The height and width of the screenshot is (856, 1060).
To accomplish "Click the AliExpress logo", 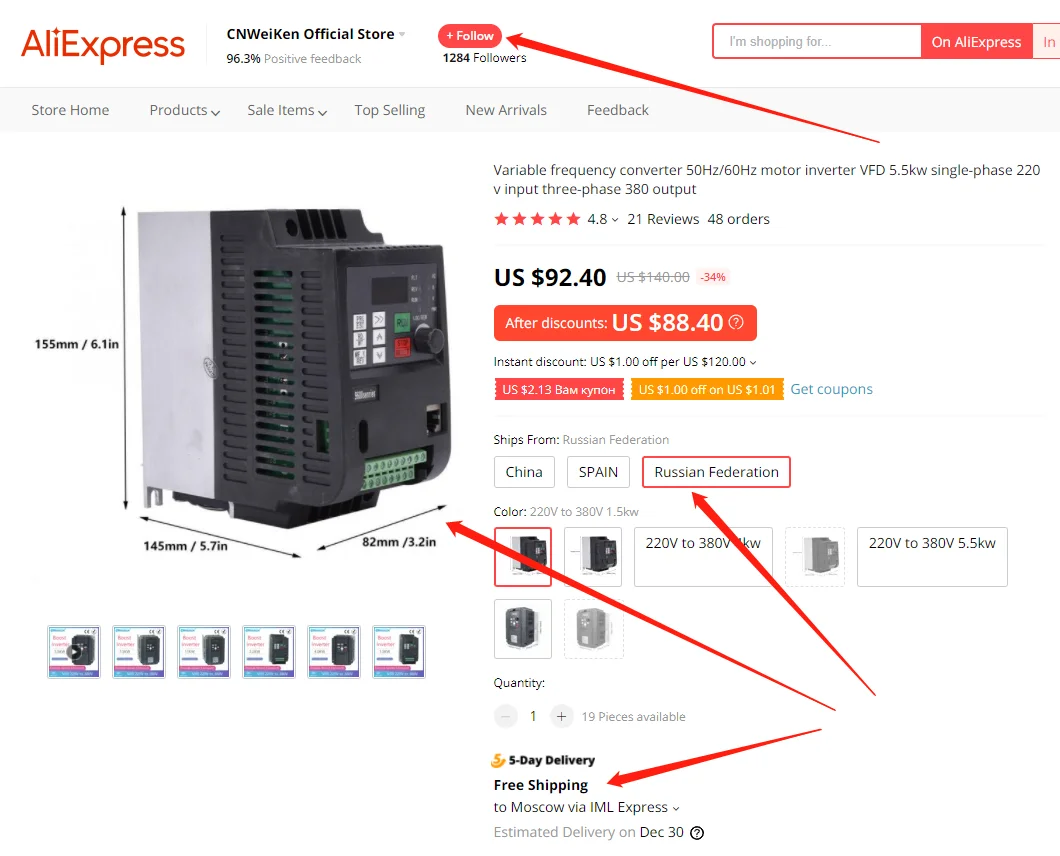I will (x=103, y=45).
